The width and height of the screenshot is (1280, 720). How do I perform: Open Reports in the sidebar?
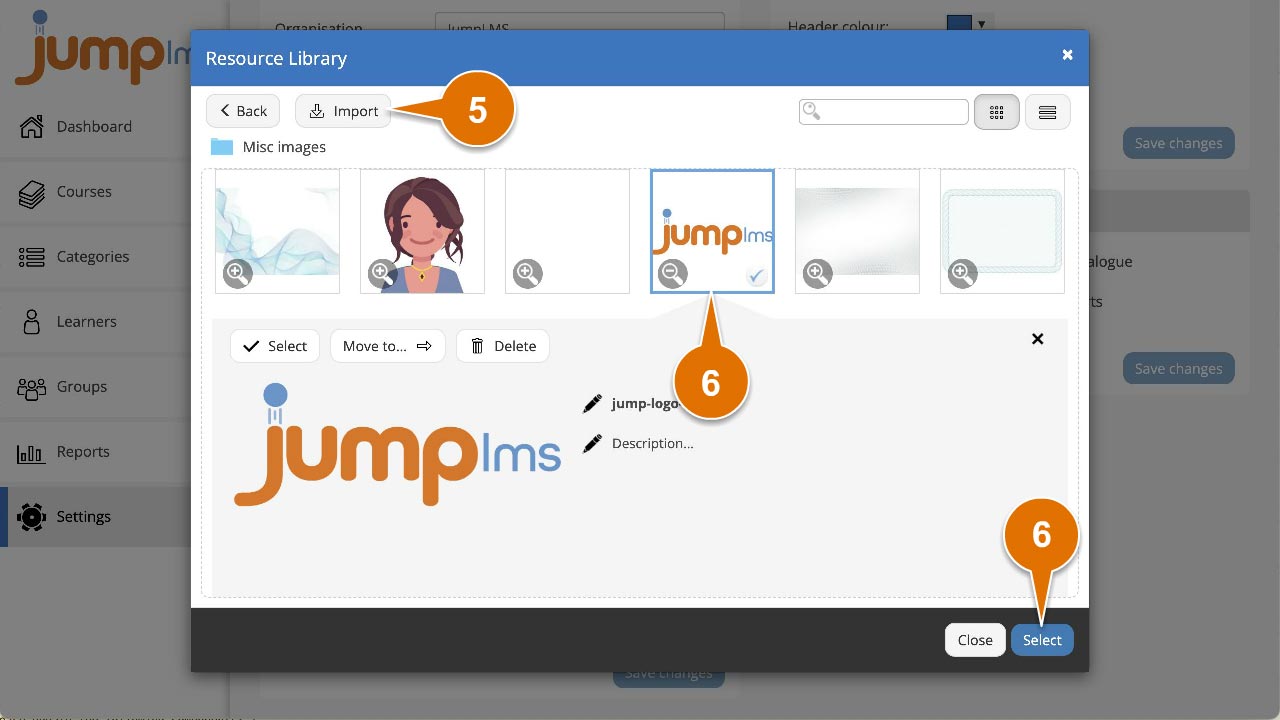point(95,452)
